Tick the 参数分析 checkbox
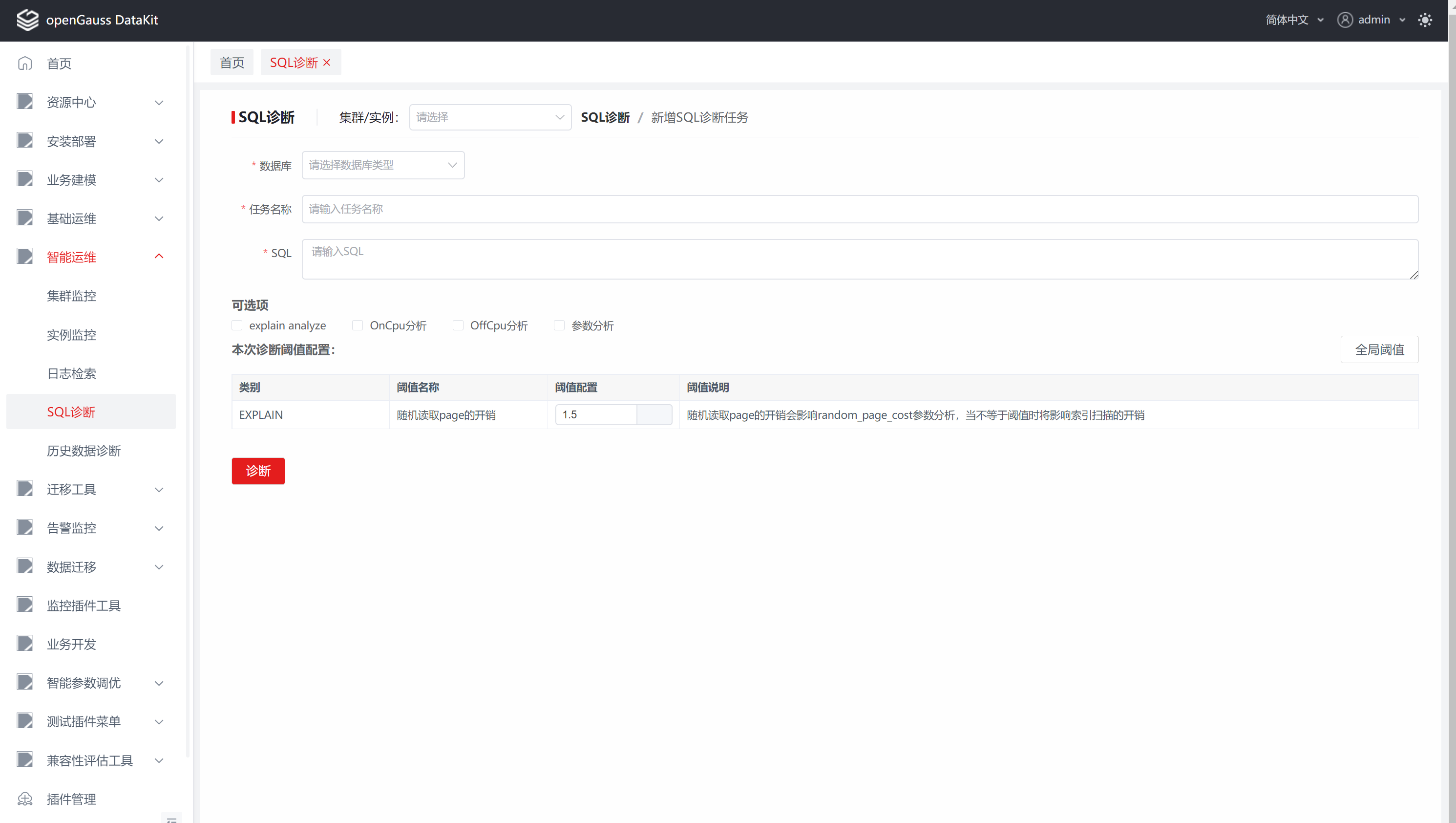This screenshot has height=823, width=1456. click(x=559, y=325)
